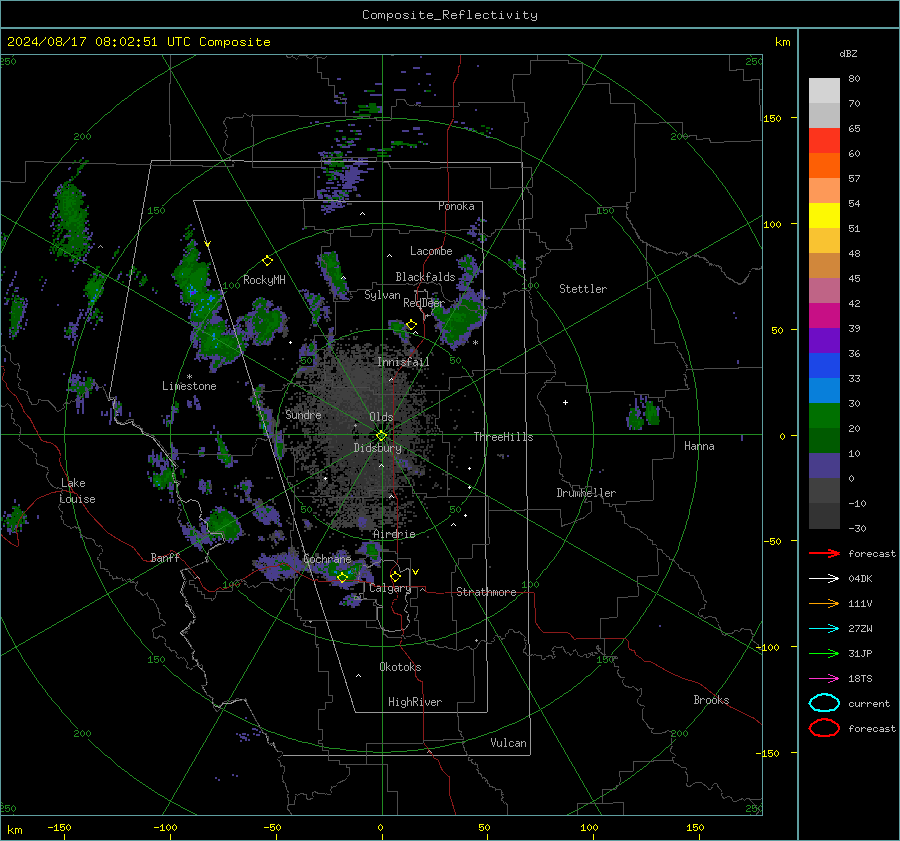Click the Limestone label
The image size is (900, 841).
click(x=189, y=386)
